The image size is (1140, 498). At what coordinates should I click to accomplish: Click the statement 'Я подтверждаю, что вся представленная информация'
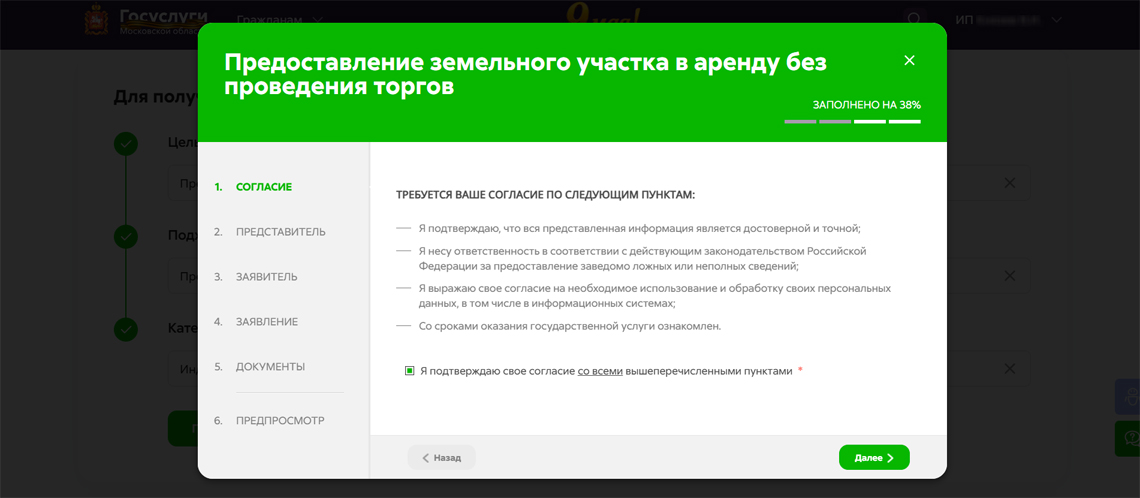[x=640, y=228]
